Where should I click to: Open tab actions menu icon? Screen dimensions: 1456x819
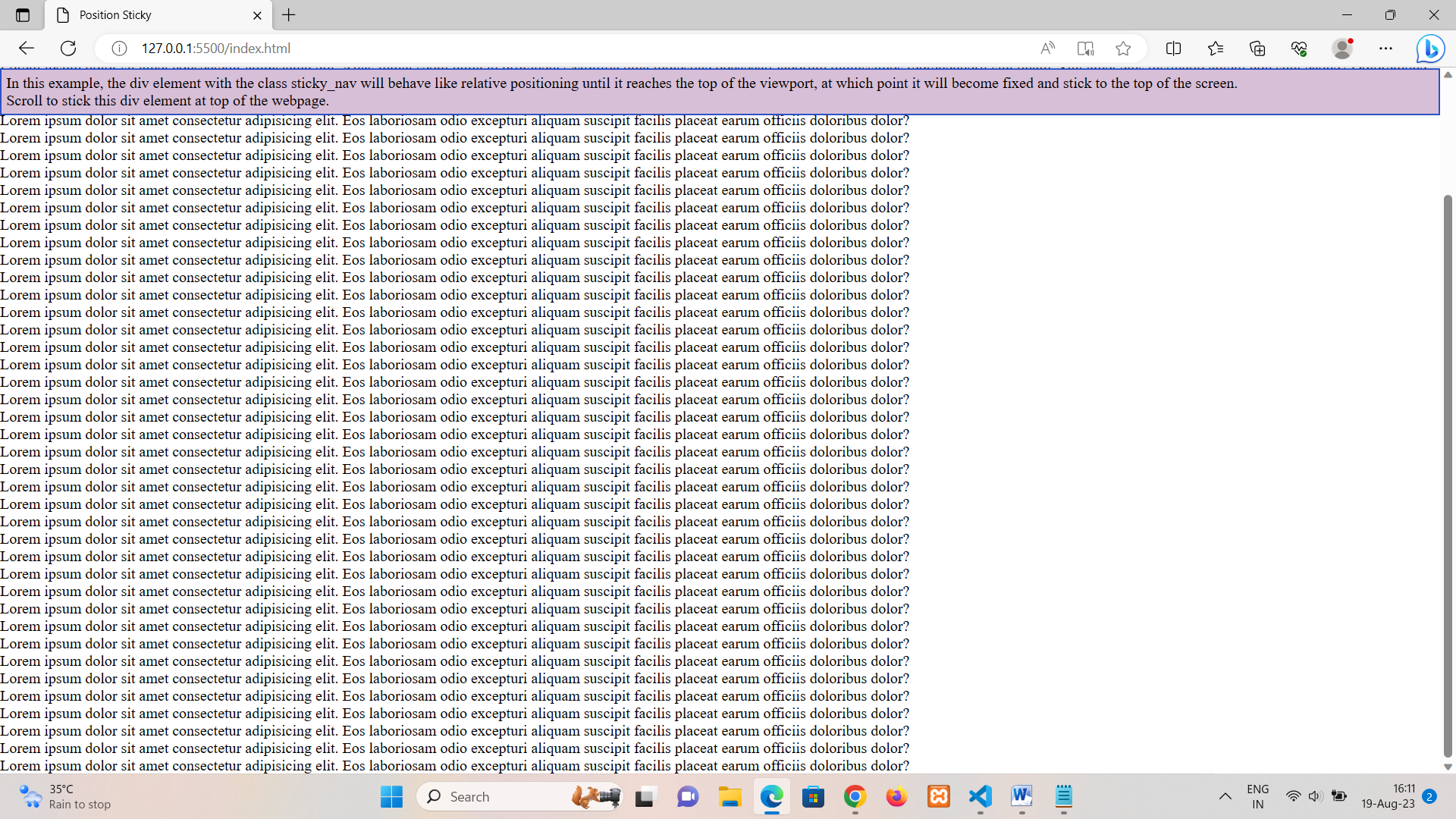(x=23, y=15)
